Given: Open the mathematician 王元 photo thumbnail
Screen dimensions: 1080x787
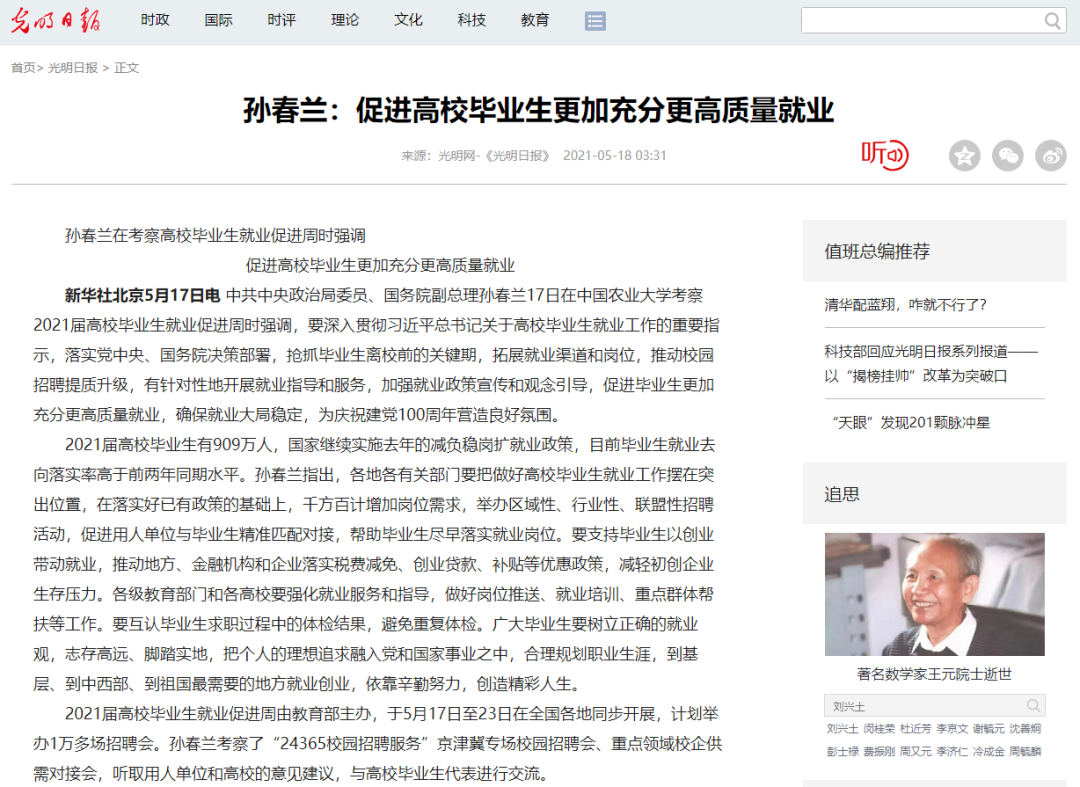Looking at the screenshot, I should (934, 594).
